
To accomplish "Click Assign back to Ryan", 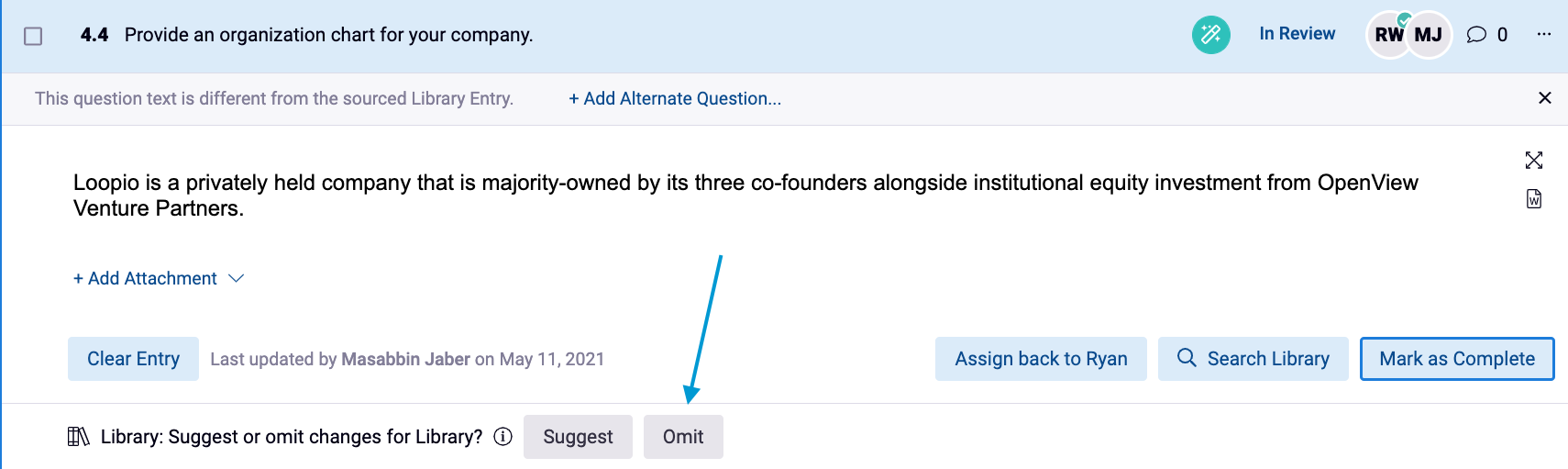I will click(x=1041, y=359).
